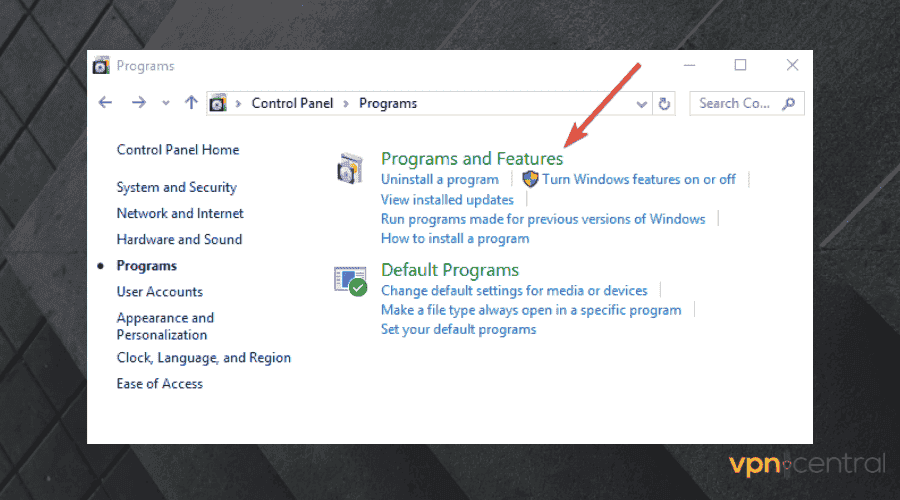Close the Programs window
The height and width of the screenshot is (500, 900).
tap(792, 65)
